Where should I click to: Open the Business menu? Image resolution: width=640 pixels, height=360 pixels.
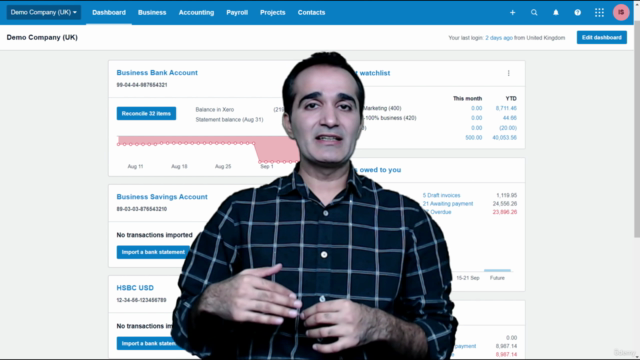[x=152, y=13]
